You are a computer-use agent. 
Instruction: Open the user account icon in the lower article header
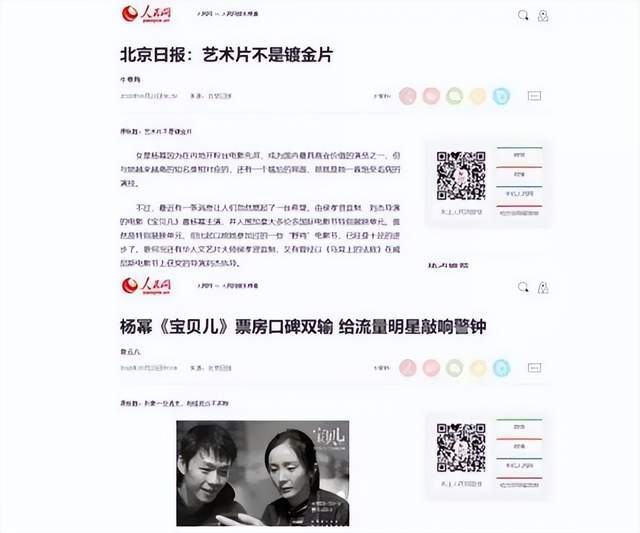coord(543,288)
